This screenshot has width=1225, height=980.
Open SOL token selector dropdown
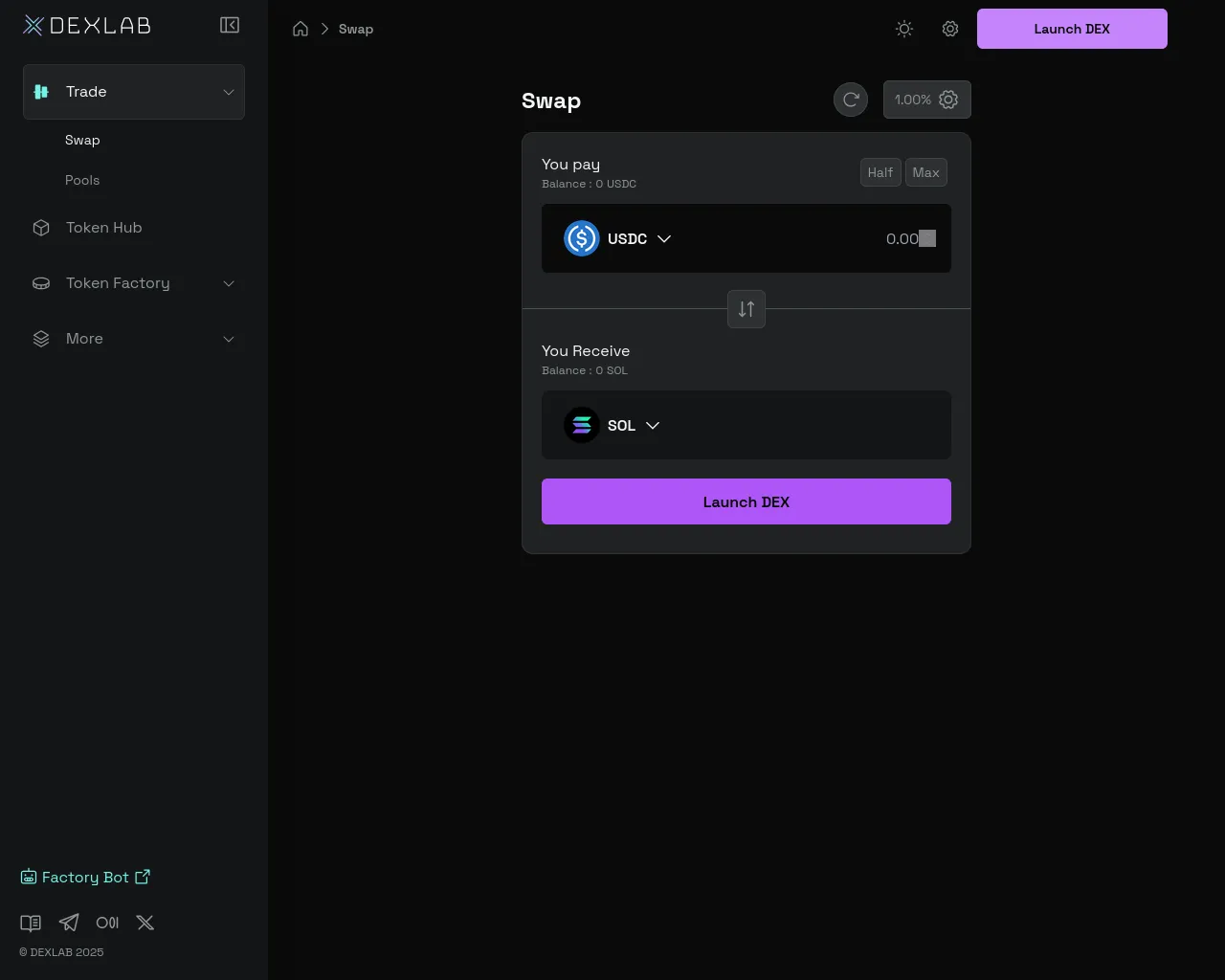point(612,425)
